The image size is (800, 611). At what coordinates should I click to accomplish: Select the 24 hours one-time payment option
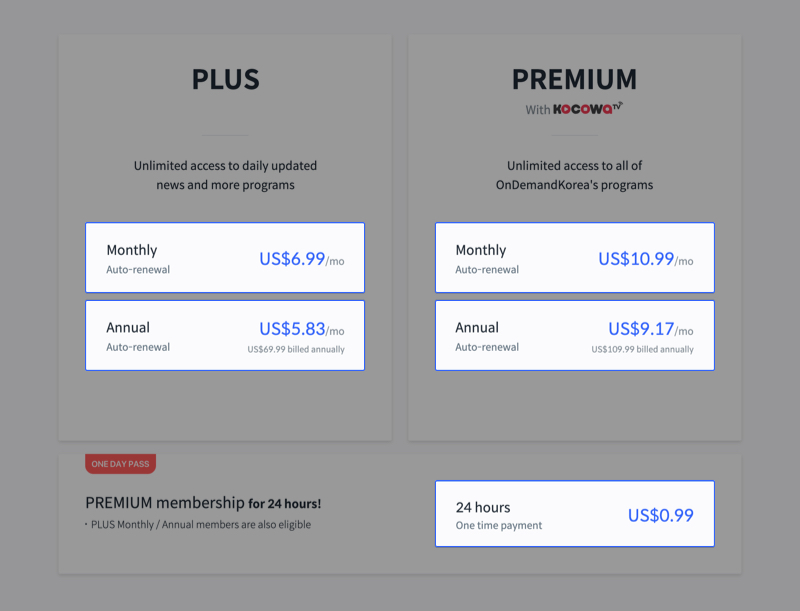point(574,514)
